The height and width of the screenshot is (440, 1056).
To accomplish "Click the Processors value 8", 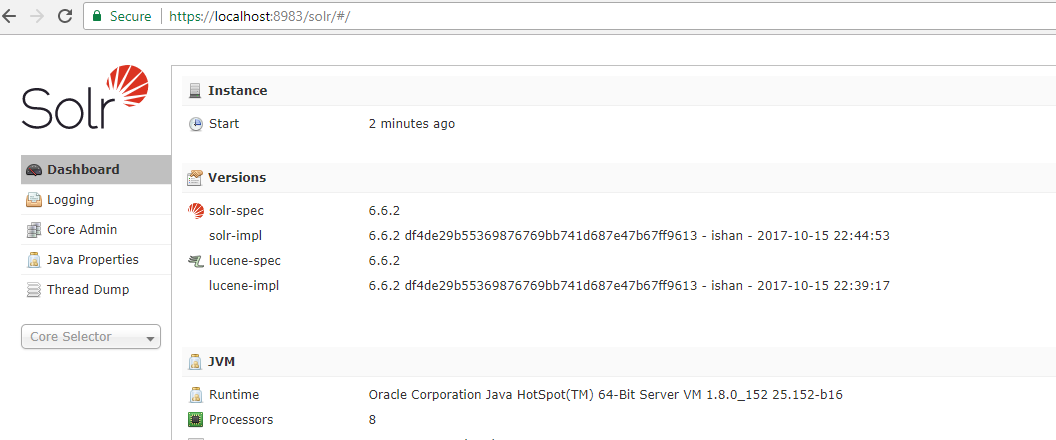I will click(x=372, y=420).
